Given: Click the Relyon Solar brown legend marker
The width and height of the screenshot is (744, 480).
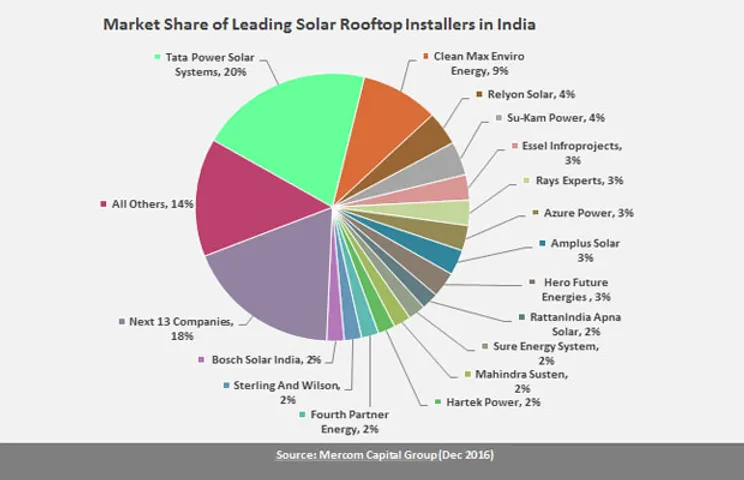Looking at the screenshot, I should 479,94.
